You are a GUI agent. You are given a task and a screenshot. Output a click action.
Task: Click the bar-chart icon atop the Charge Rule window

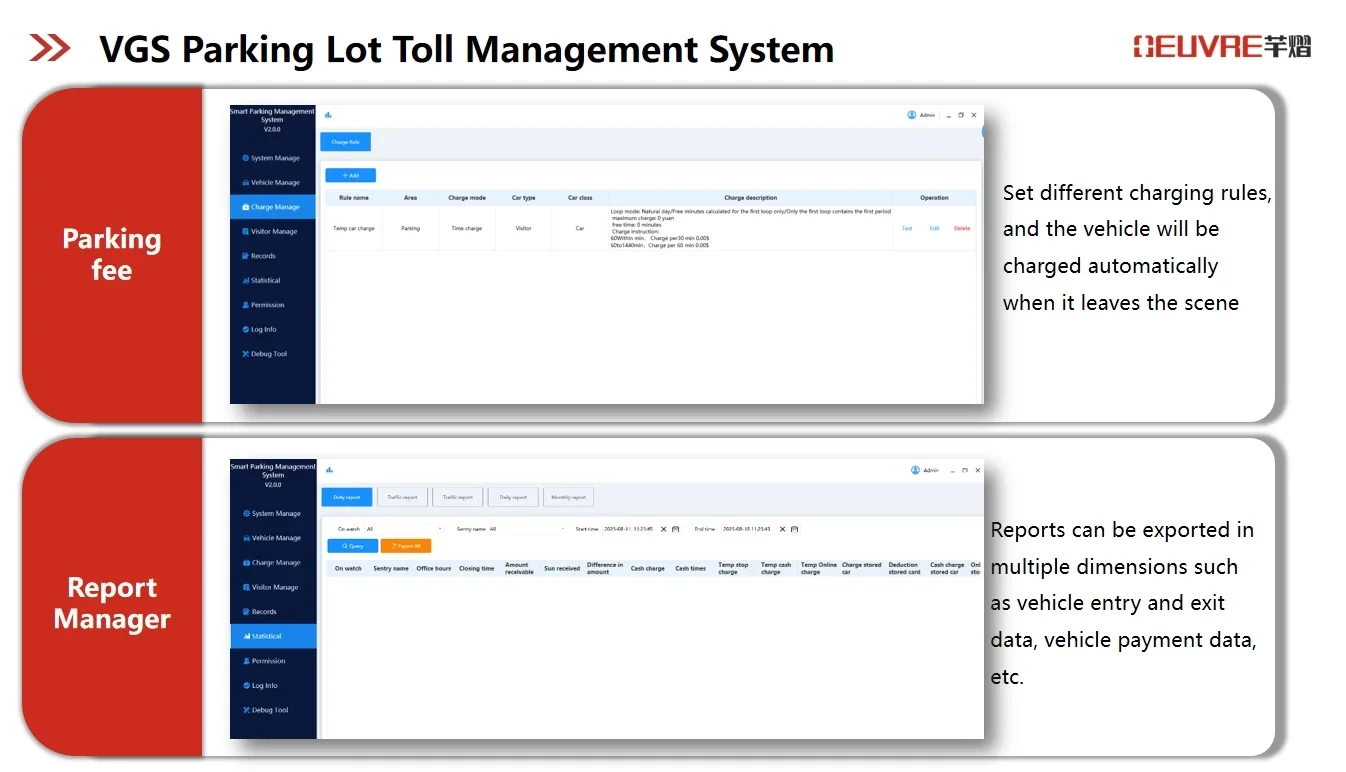(328, 115)
